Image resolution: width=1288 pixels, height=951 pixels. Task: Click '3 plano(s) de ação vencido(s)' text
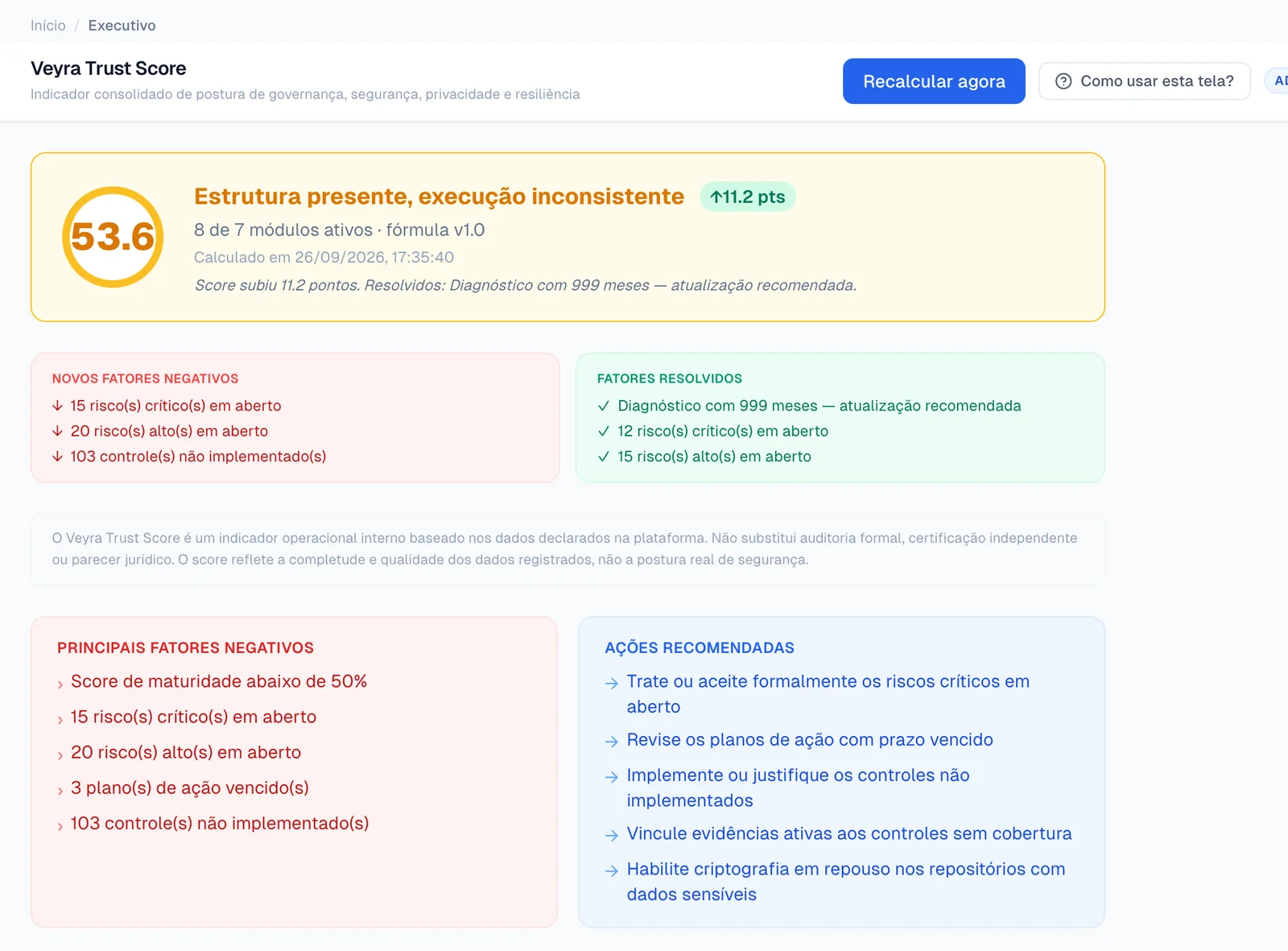coord(190,788)
